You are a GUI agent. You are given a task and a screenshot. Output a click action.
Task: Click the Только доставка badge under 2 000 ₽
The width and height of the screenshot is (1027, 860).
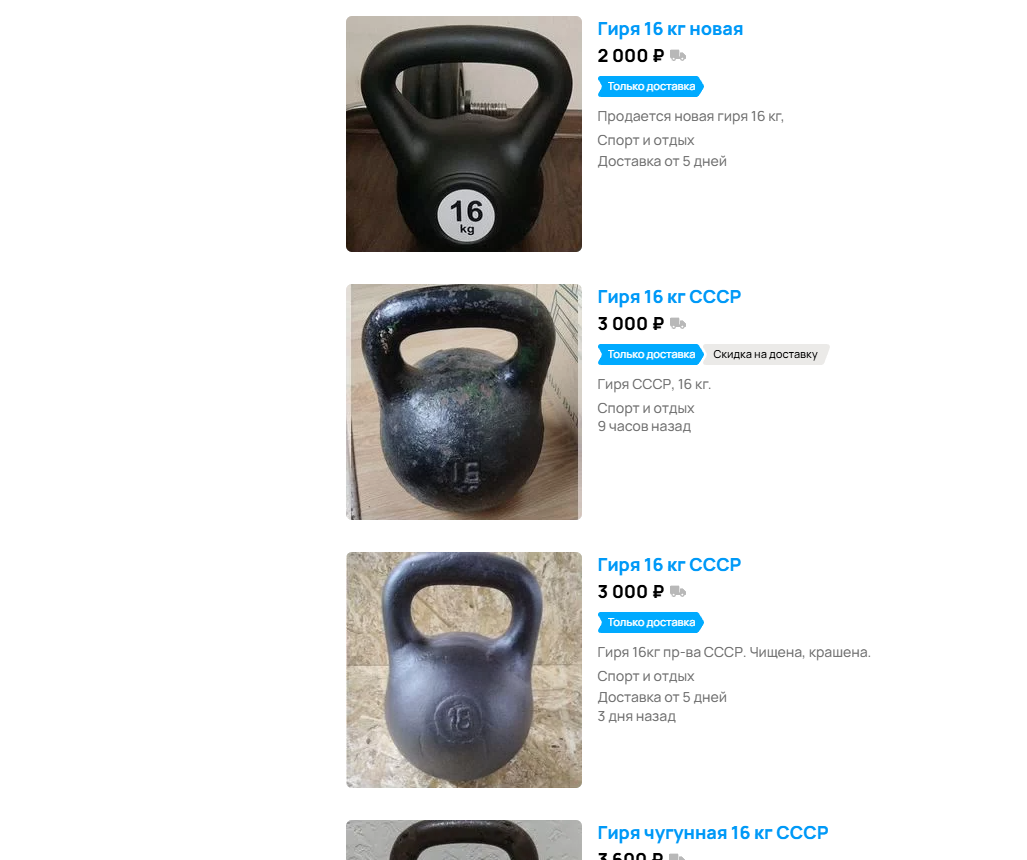(x=650, y=86)
